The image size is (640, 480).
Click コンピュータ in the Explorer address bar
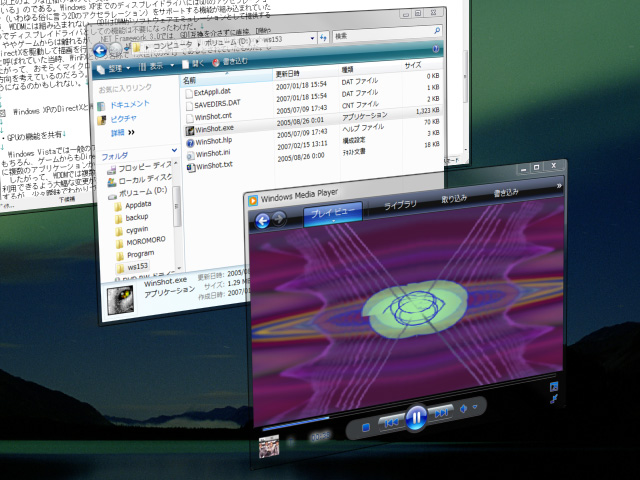click(173, 45)
